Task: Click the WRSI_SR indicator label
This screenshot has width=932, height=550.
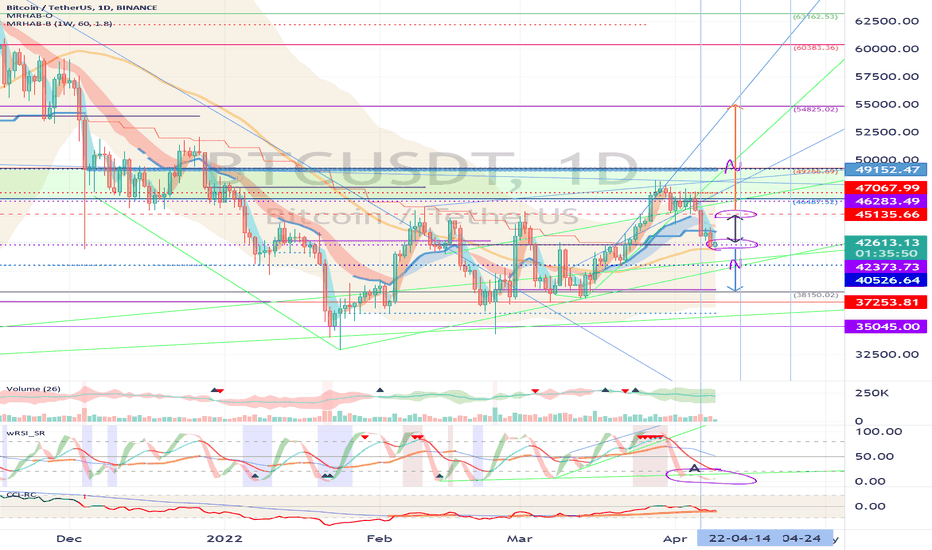Action: coord(26,433)
